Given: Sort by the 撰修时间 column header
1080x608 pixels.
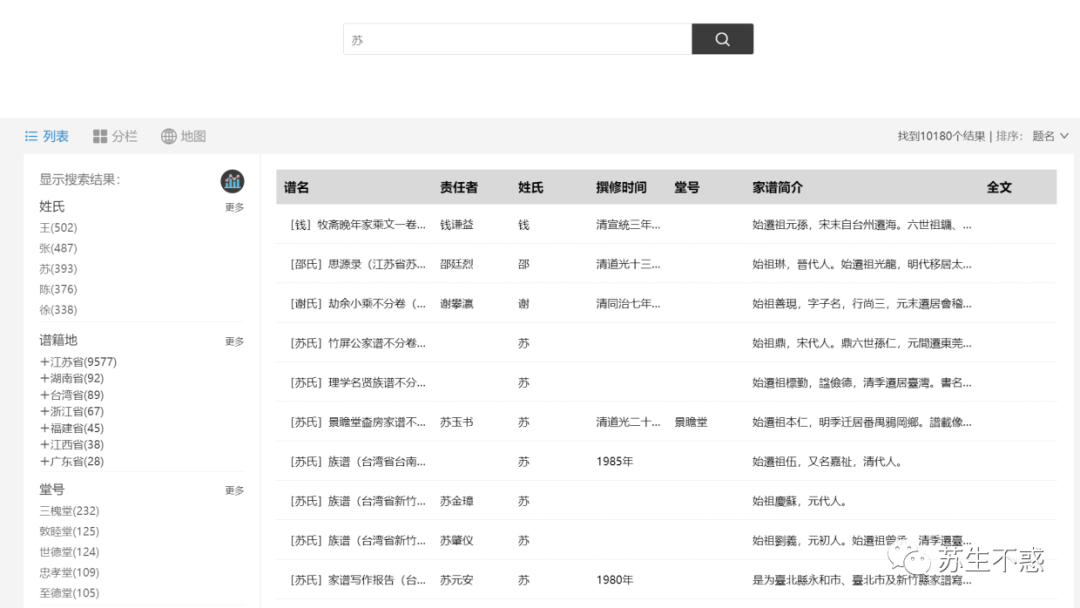Looking at the screenshot, I should (x=621, y=187).
